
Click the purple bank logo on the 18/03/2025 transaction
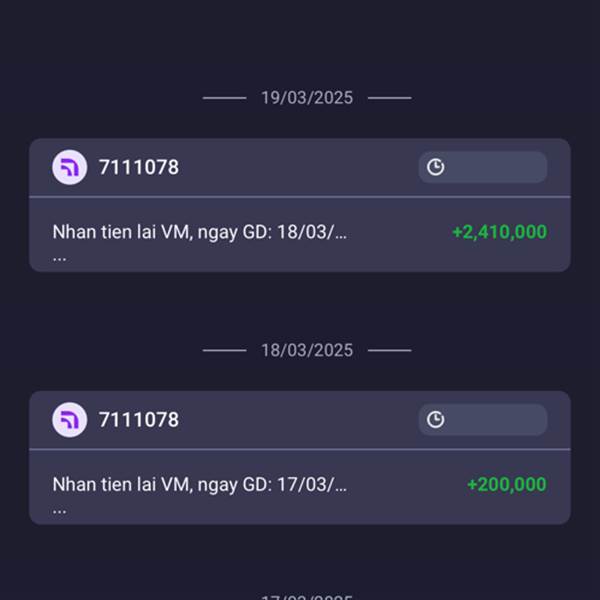click(69, 420)
